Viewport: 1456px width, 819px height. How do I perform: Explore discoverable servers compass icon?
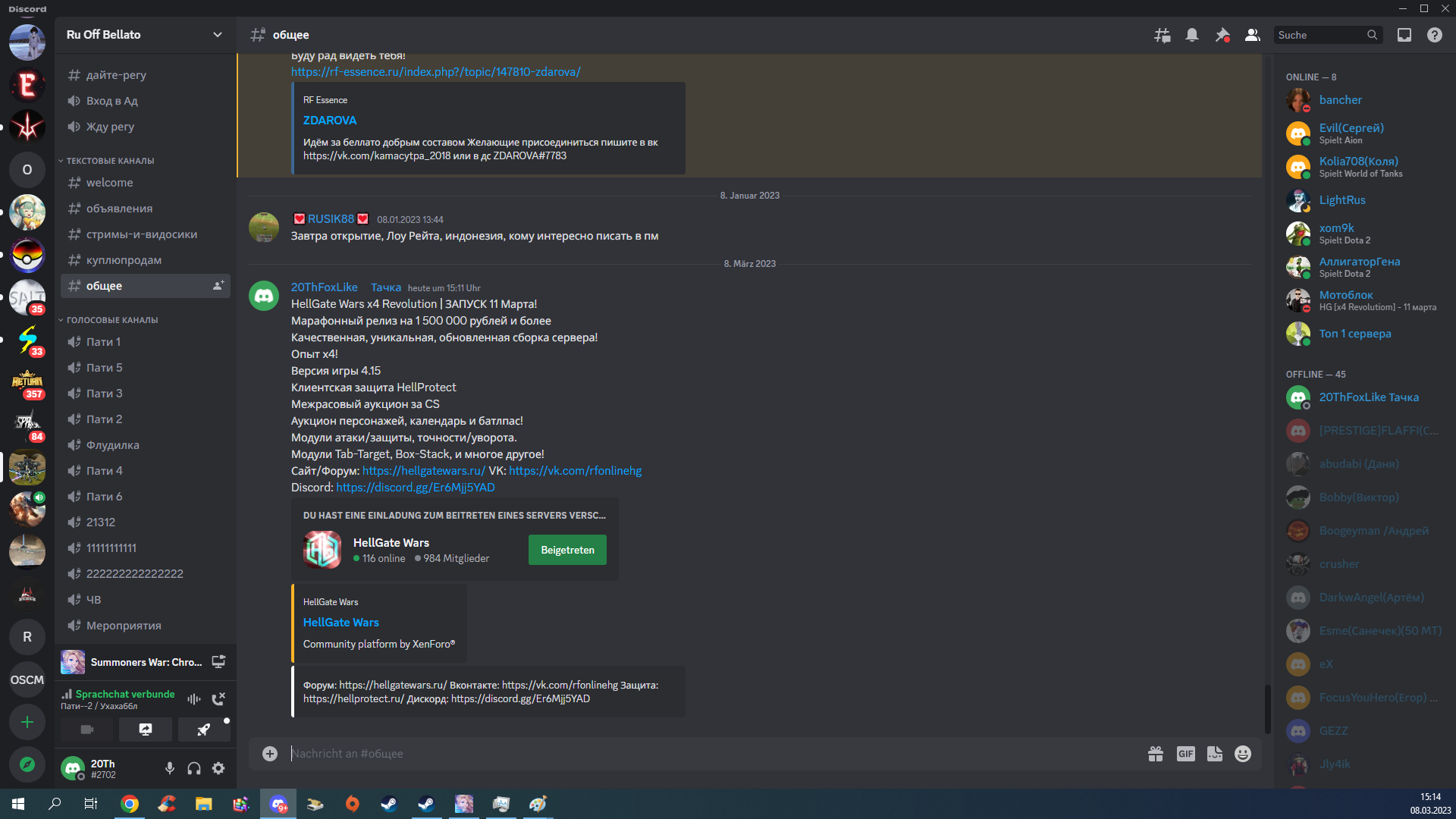coord(27,764)
